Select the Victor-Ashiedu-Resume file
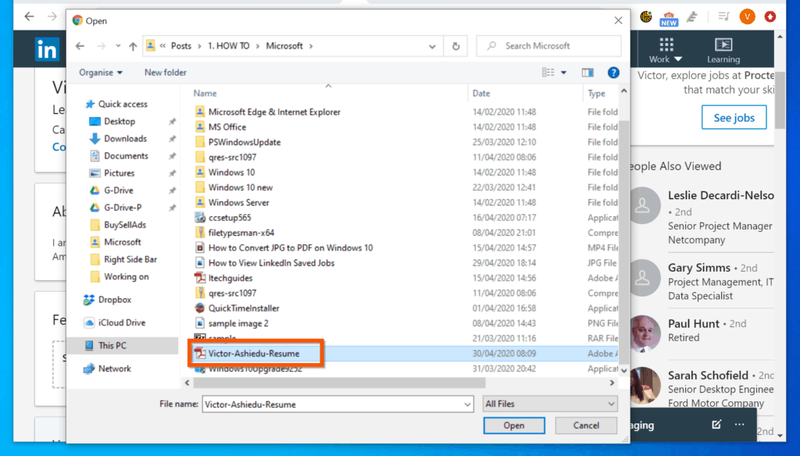Screen dimensions: 800x456 coord(254,353)
